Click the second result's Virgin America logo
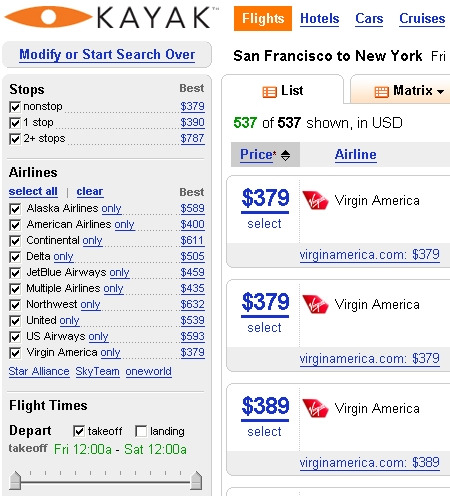Image resolution: width=450 pixels, height=496 pixels. coord(315,304)
